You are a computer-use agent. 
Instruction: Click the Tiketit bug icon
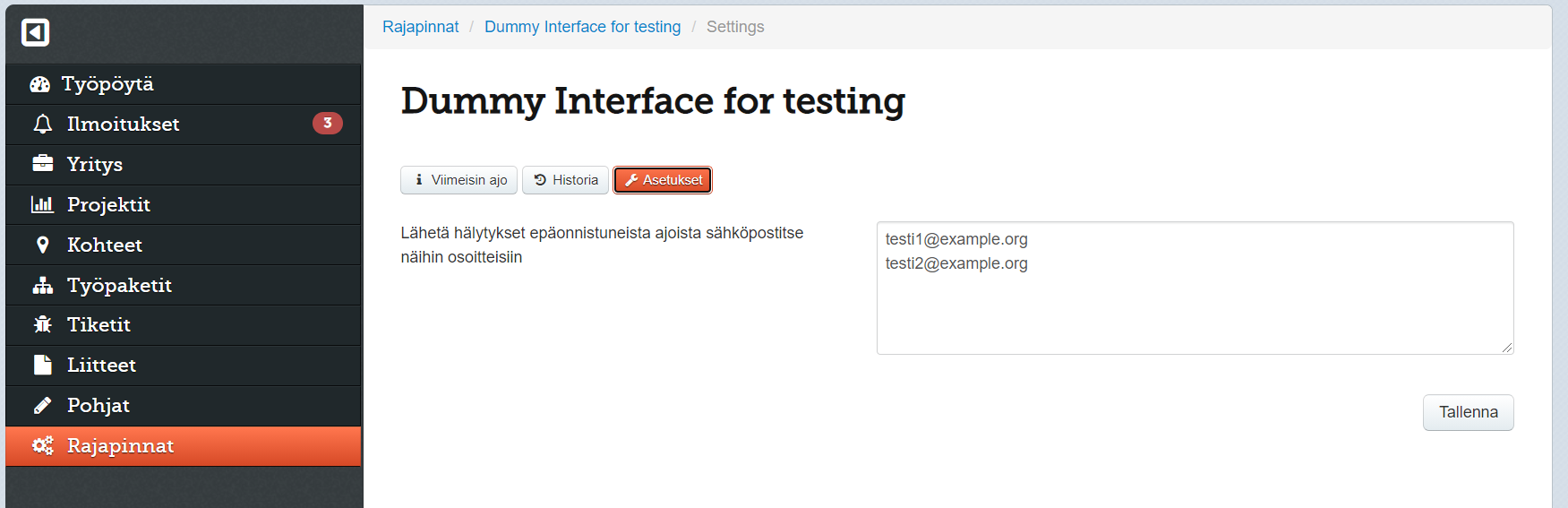42,324
